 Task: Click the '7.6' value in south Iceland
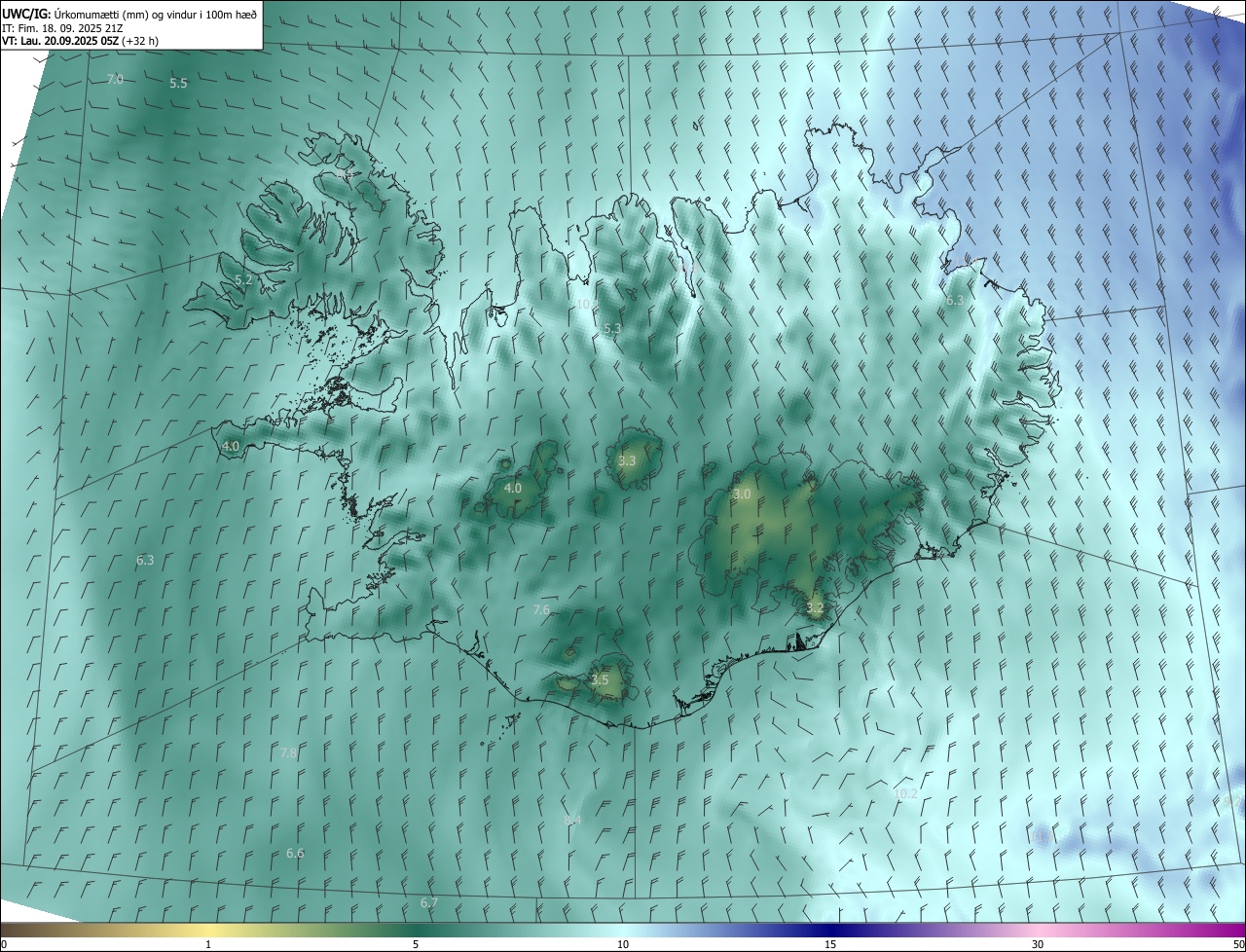pyautogui.click(x=541, y=609)
